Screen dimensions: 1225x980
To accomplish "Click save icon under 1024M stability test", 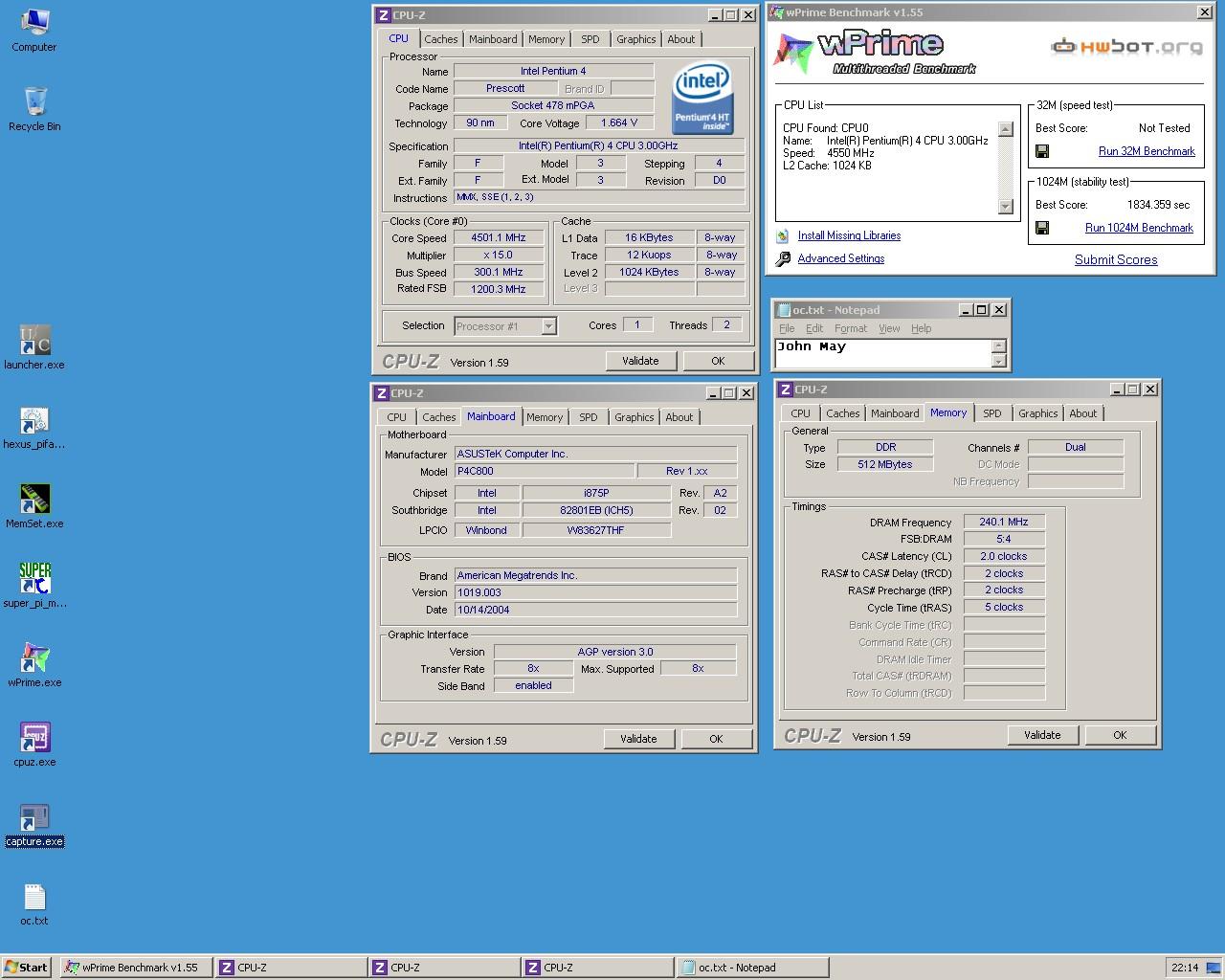I will pyautogui.click(x=1042, y=228).
